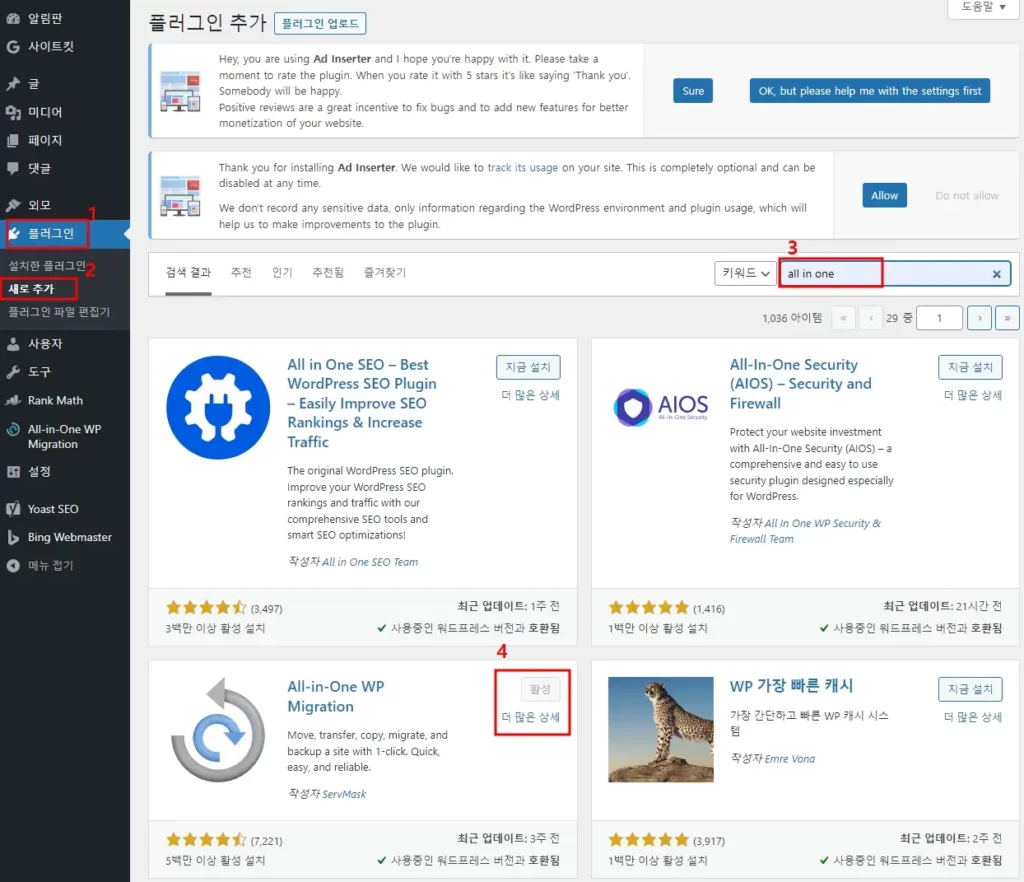
Task: Click the All-in-One Security AIOS logo thumbnail
Action: [660, 405]
